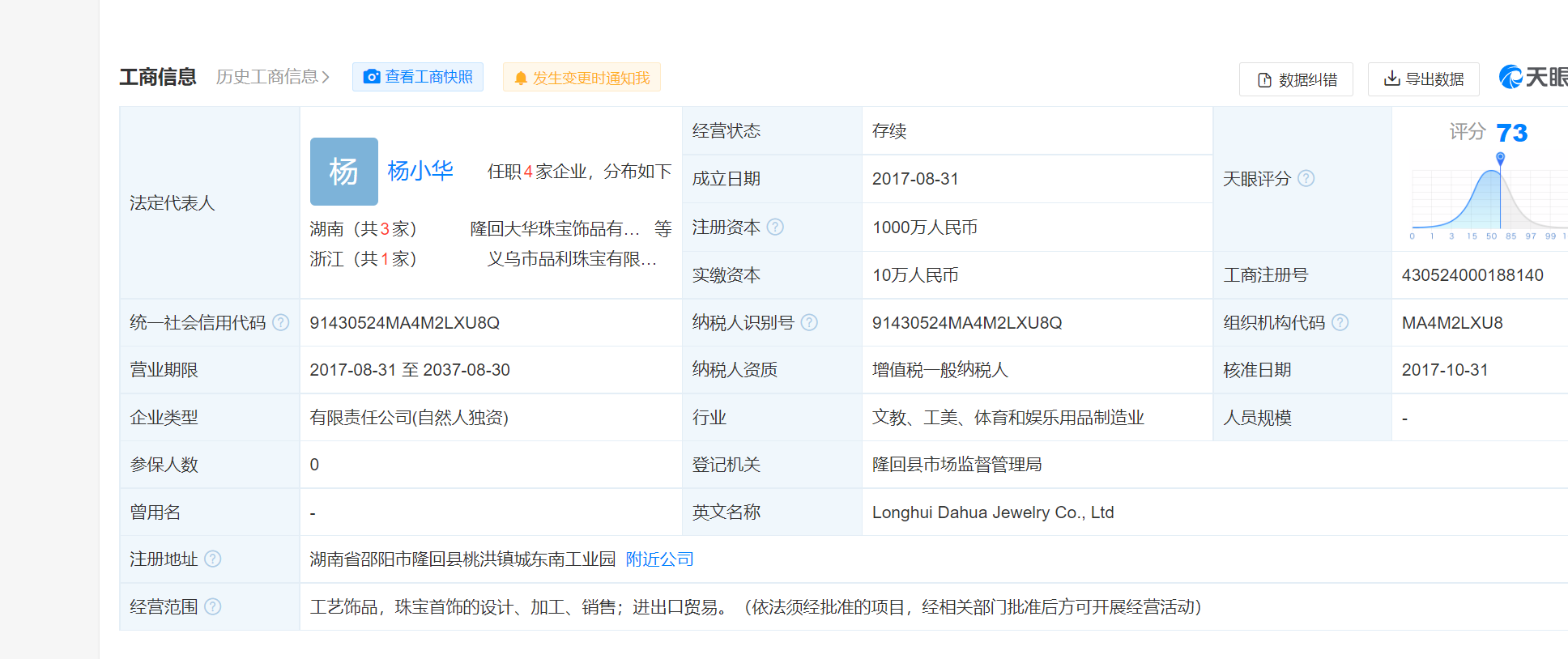1568x659 pixels.
Task: Click the 杨 avatar tile
Action: click(344, 172)
